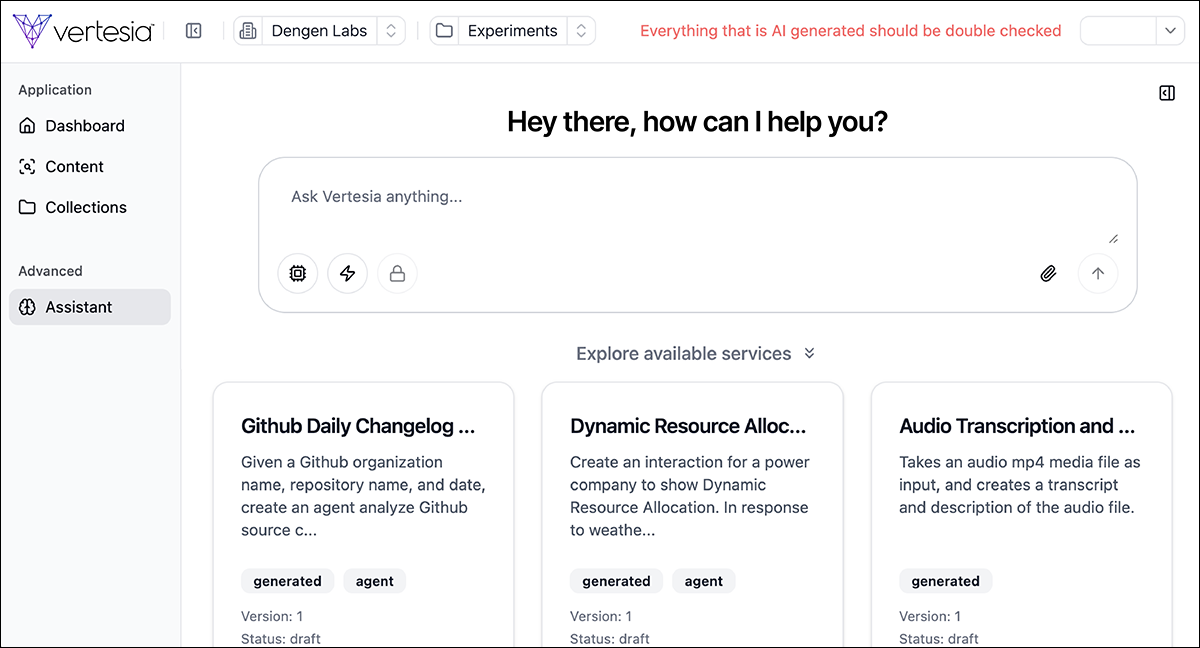Toggle the lock icon in prompt box
1200x648 pixels.
click(x=397, y=273)
